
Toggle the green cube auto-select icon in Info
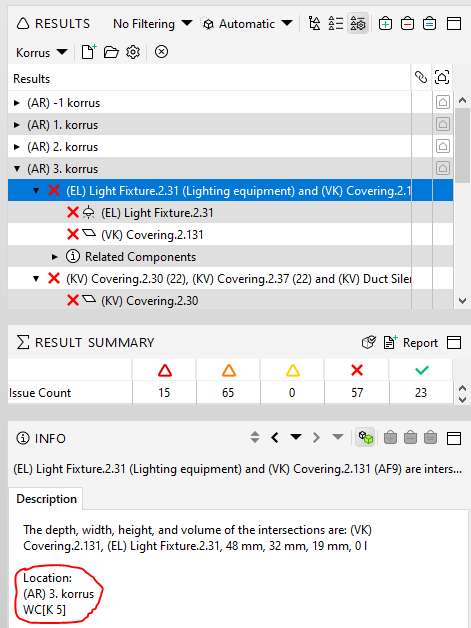coord(365,437)
